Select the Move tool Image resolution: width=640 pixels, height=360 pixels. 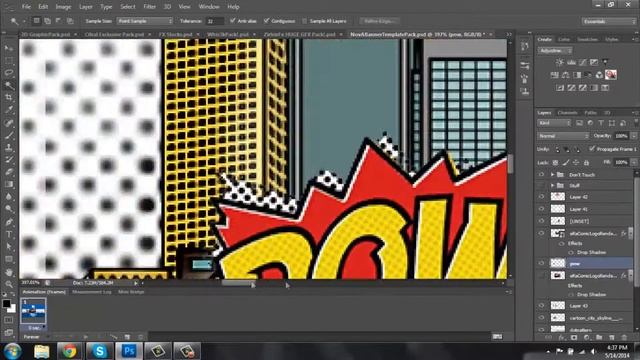9,48
